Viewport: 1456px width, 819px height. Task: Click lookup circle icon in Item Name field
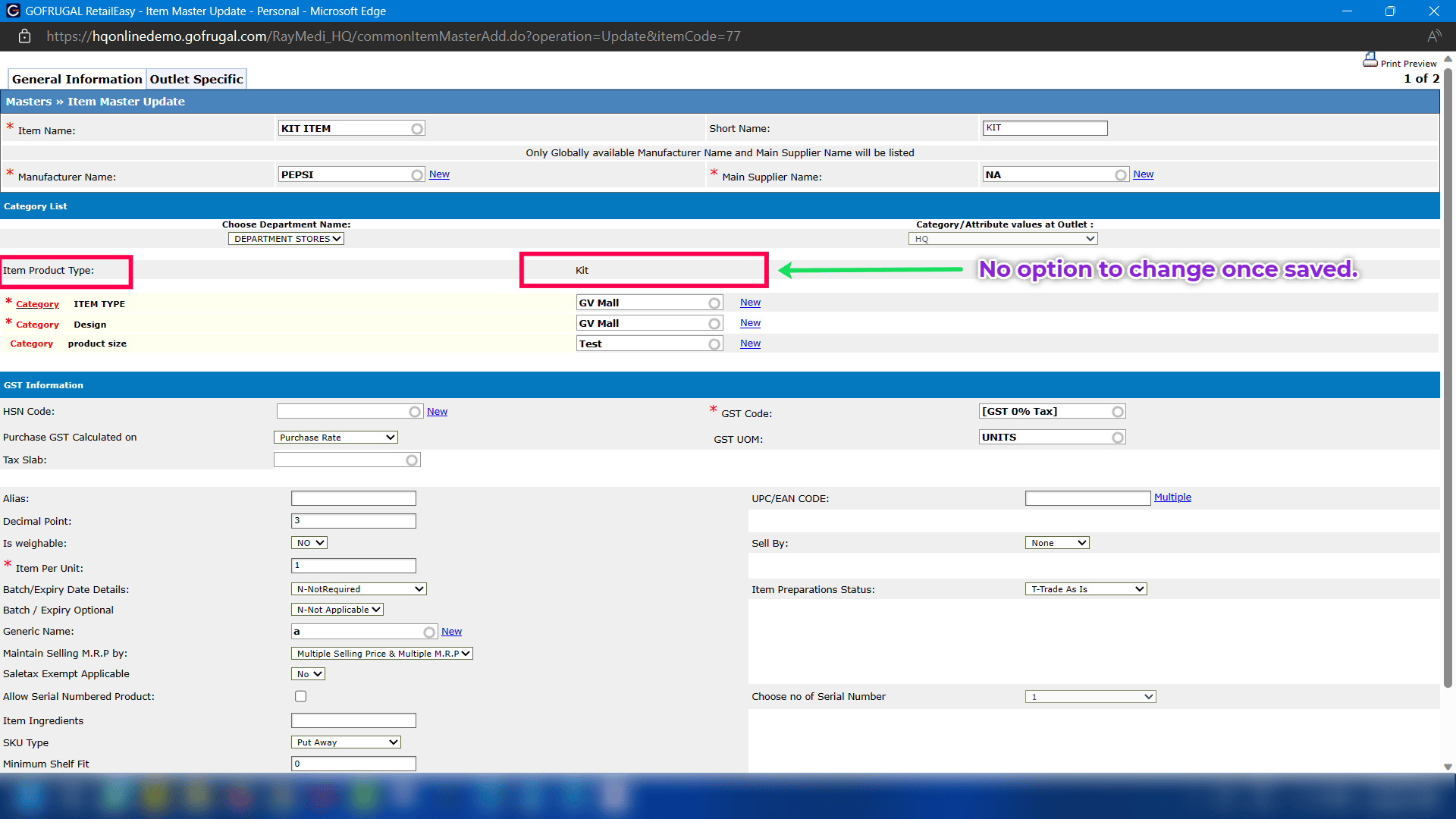point(417,129)
